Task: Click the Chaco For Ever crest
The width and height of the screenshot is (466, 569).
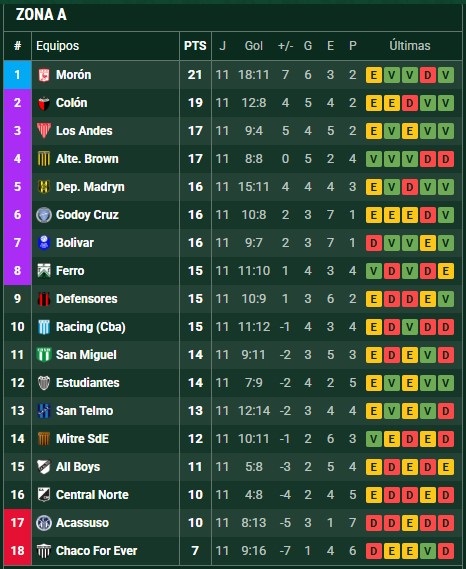Action: pyautogui.click(x=44, y=551)
